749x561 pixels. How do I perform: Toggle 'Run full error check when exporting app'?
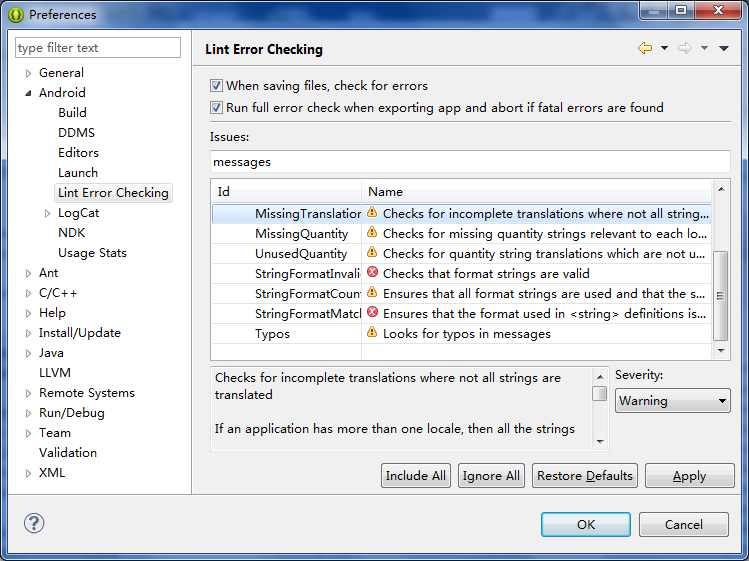(216, 108)
